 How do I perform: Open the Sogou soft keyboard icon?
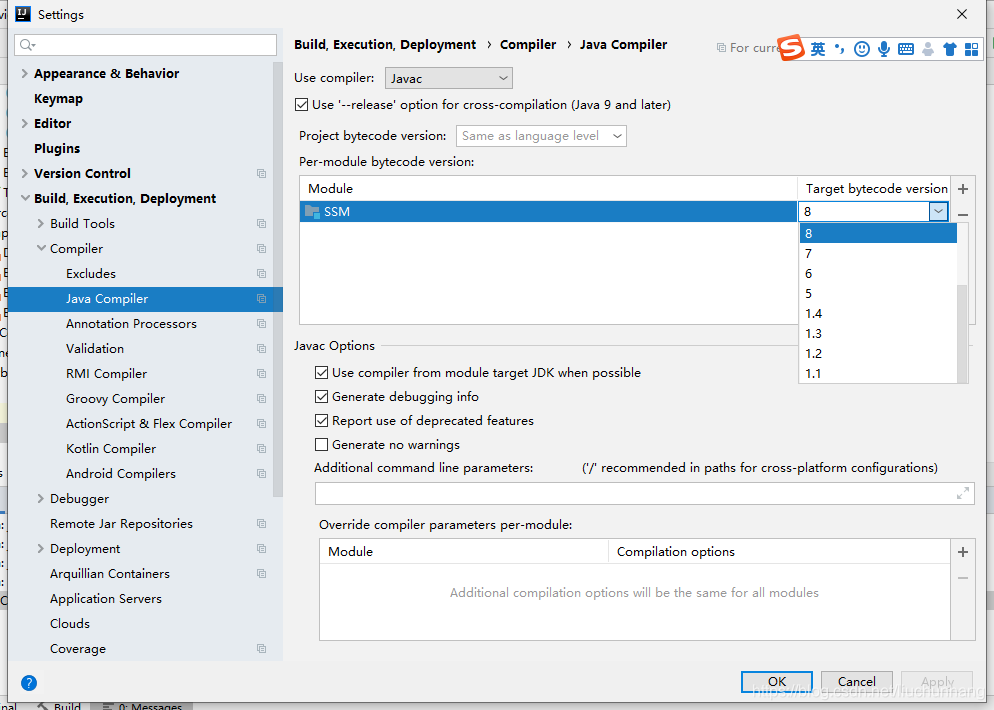(906, 49)
